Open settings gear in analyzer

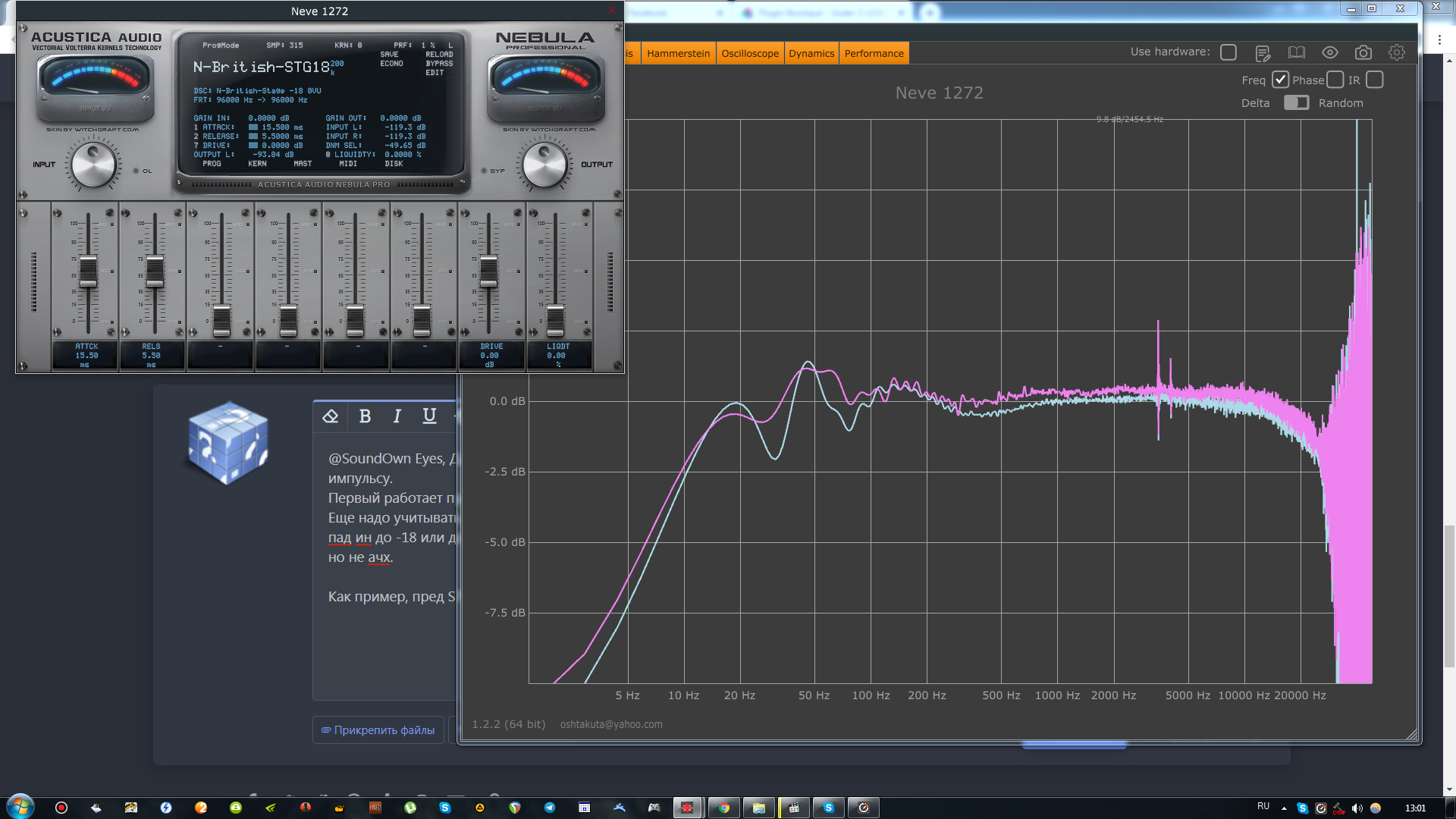(1397, 52)
